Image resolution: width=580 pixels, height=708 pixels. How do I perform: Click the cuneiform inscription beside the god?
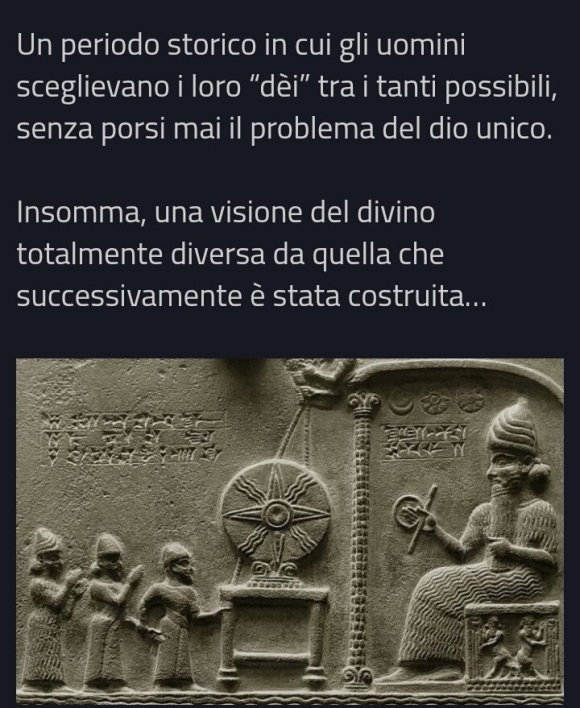pos(425,441)
